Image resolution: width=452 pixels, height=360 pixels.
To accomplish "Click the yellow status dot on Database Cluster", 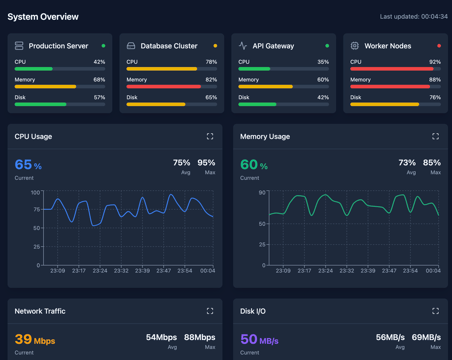I will point(215,46).
